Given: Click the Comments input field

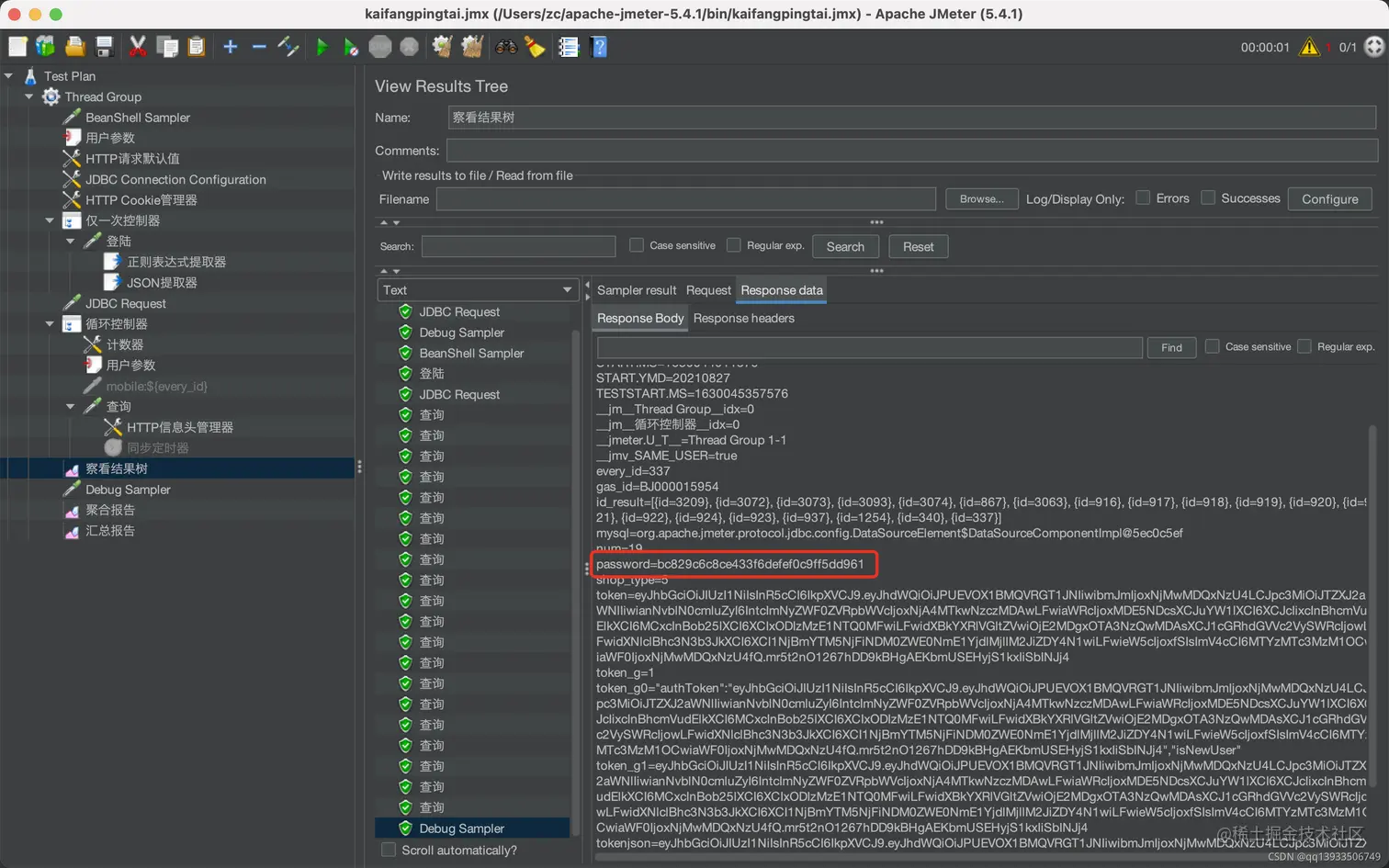Looking at the screenshot, I should pyautogui.click(x=912, y=151).
